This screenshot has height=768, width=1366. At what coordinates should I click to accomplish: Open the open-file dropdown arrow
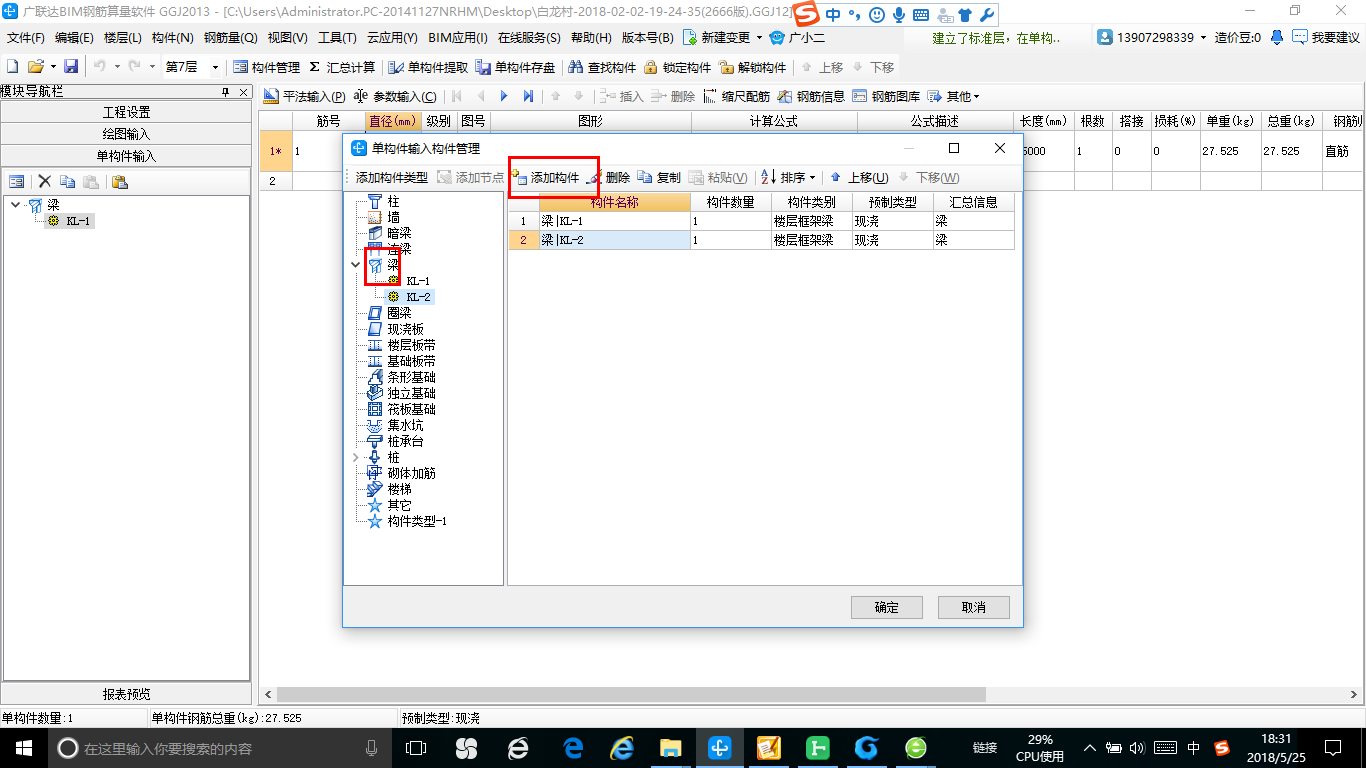(x=53, y=67)
